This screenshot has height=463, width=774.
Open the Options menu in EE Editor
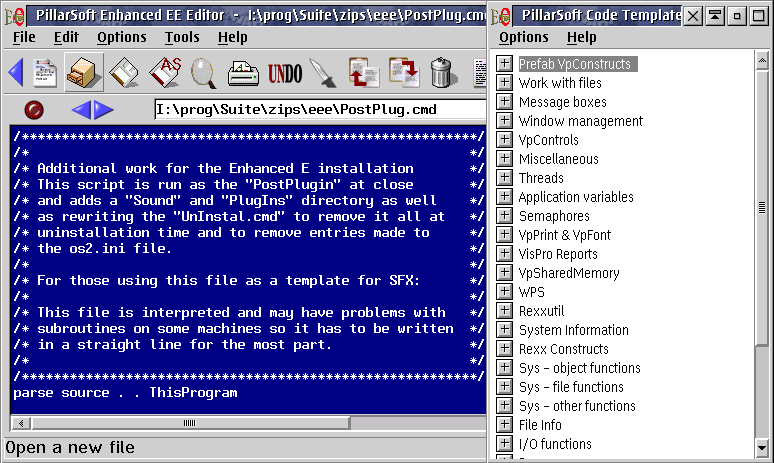121,38
